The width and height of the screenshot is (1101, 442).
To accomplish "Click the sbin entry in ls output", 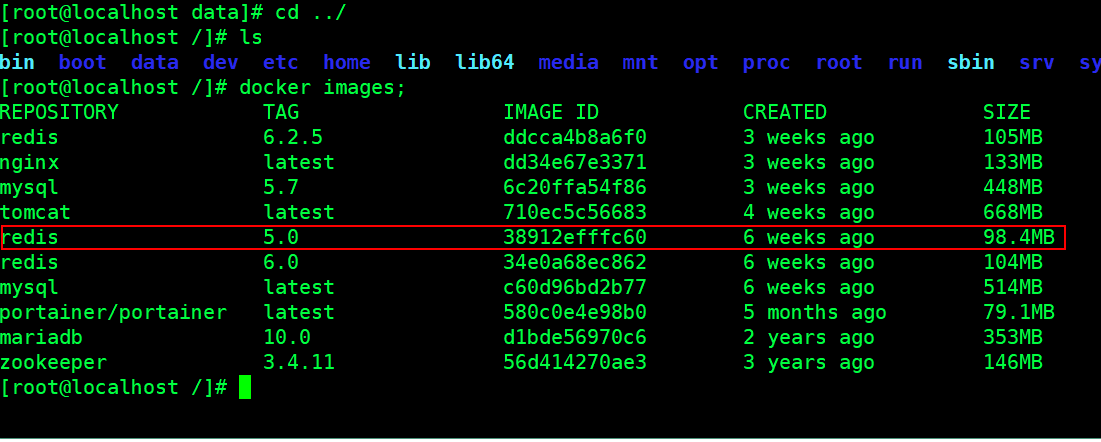I will [971, 63].
